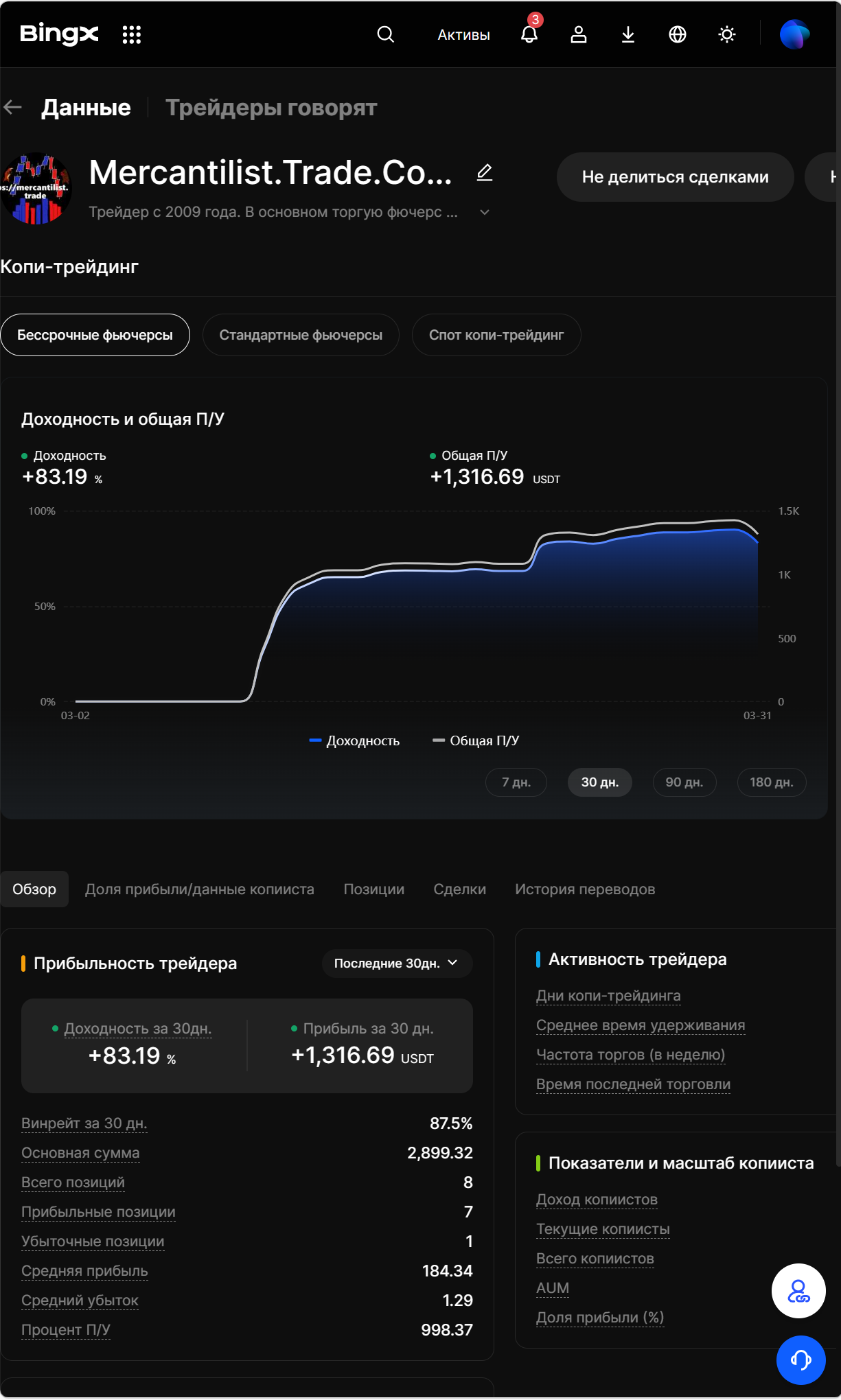Click the user account profile icon
The width and height of the screenshot is (841, 1400).
[x=579, y=34]
